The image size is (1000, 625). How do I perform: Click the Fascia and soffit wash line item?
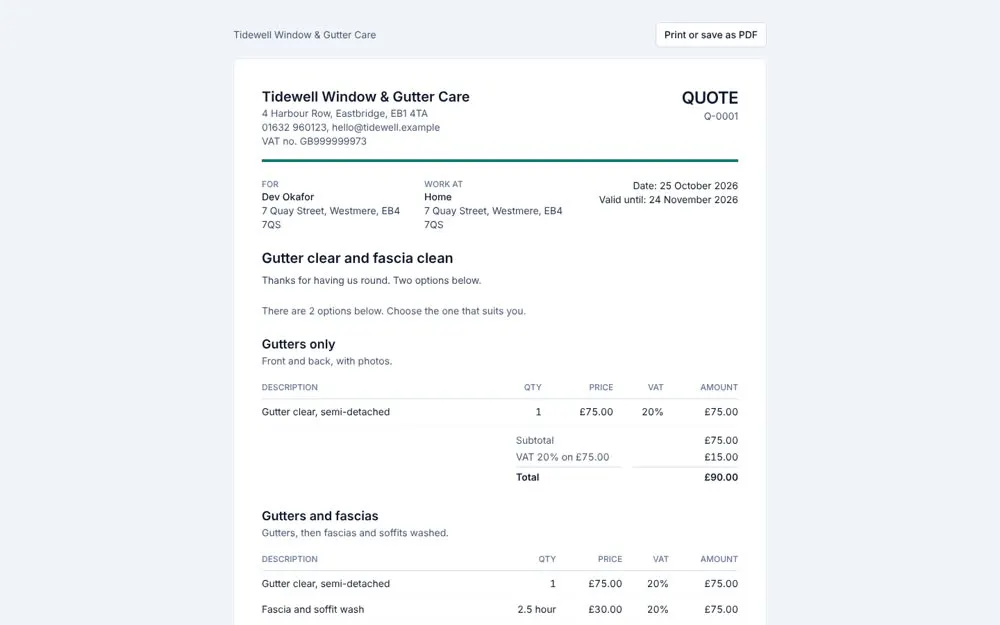coord(312,610)
